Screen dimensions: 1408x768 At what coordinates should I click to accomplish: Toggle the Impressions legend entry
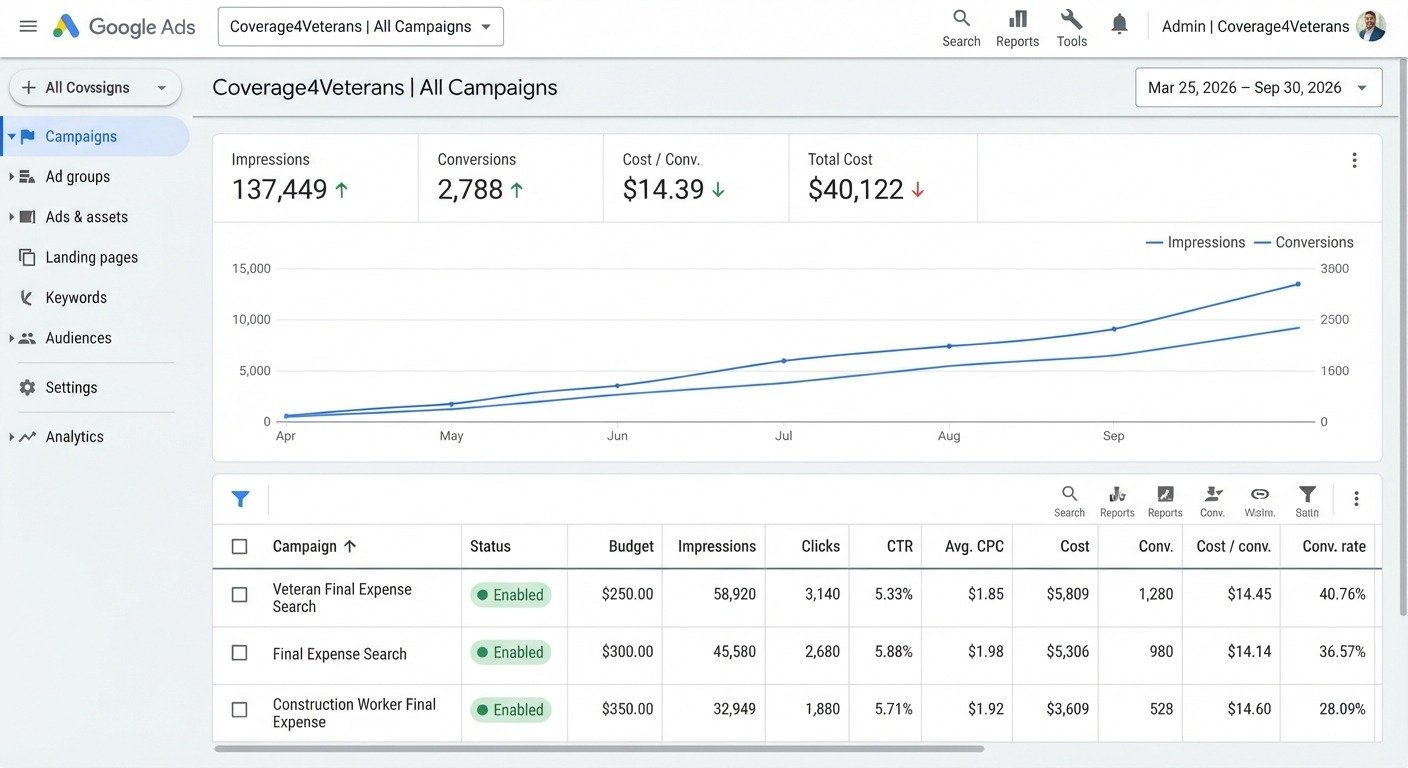tap(1195, 242)
